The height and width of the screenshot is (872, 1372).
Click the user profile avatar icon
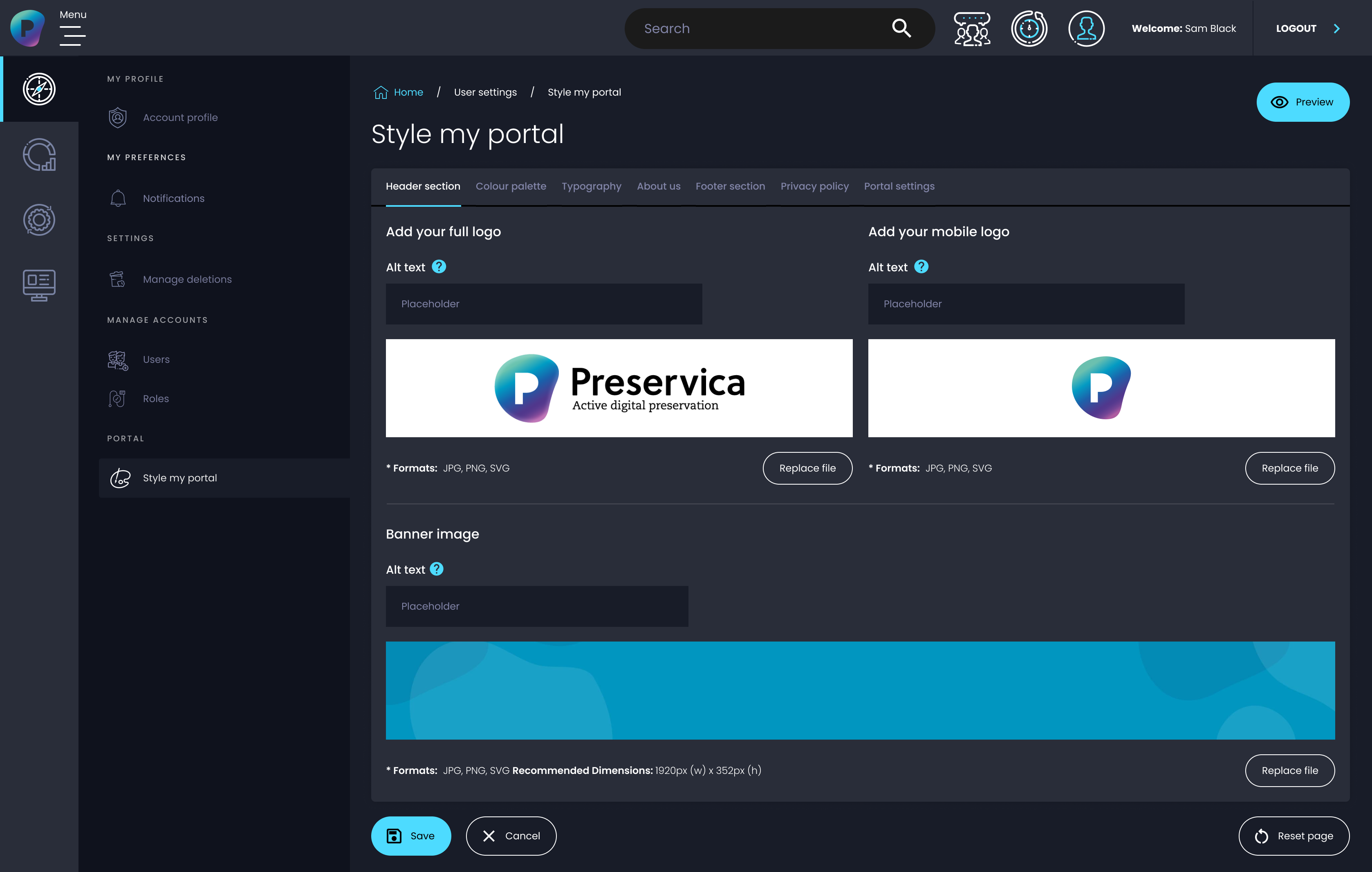(x=1086, y=29)
